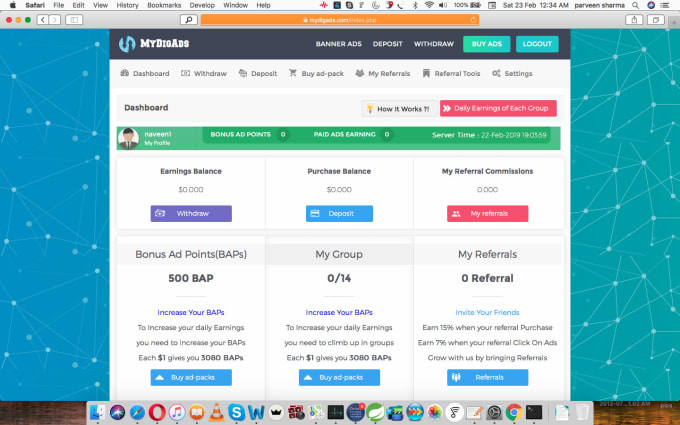
Task: Open the Bookmarks menu
Action: 164,5
